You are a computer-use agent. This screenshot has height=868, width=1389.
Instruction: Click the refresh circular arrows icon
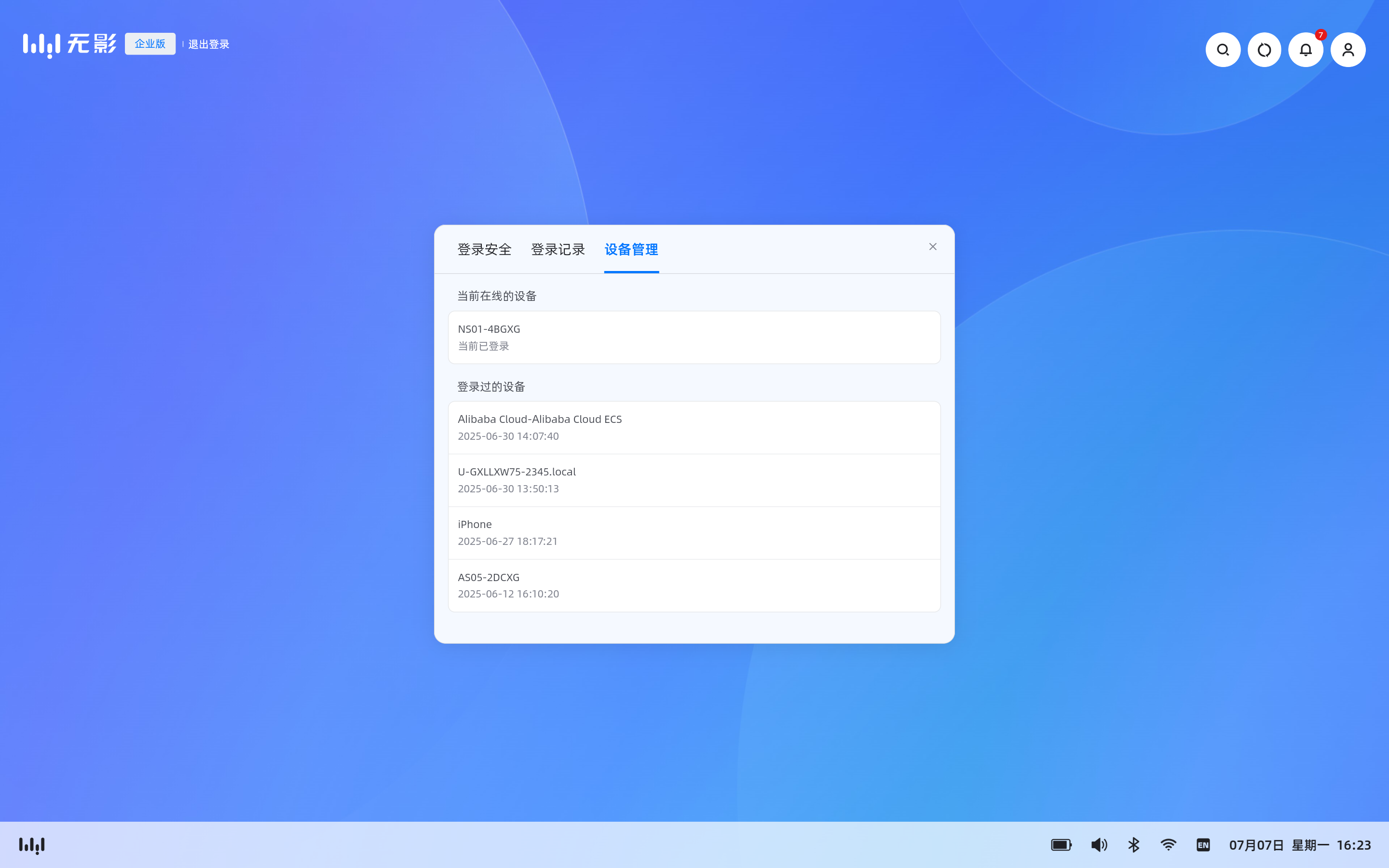pos(1264,50)
